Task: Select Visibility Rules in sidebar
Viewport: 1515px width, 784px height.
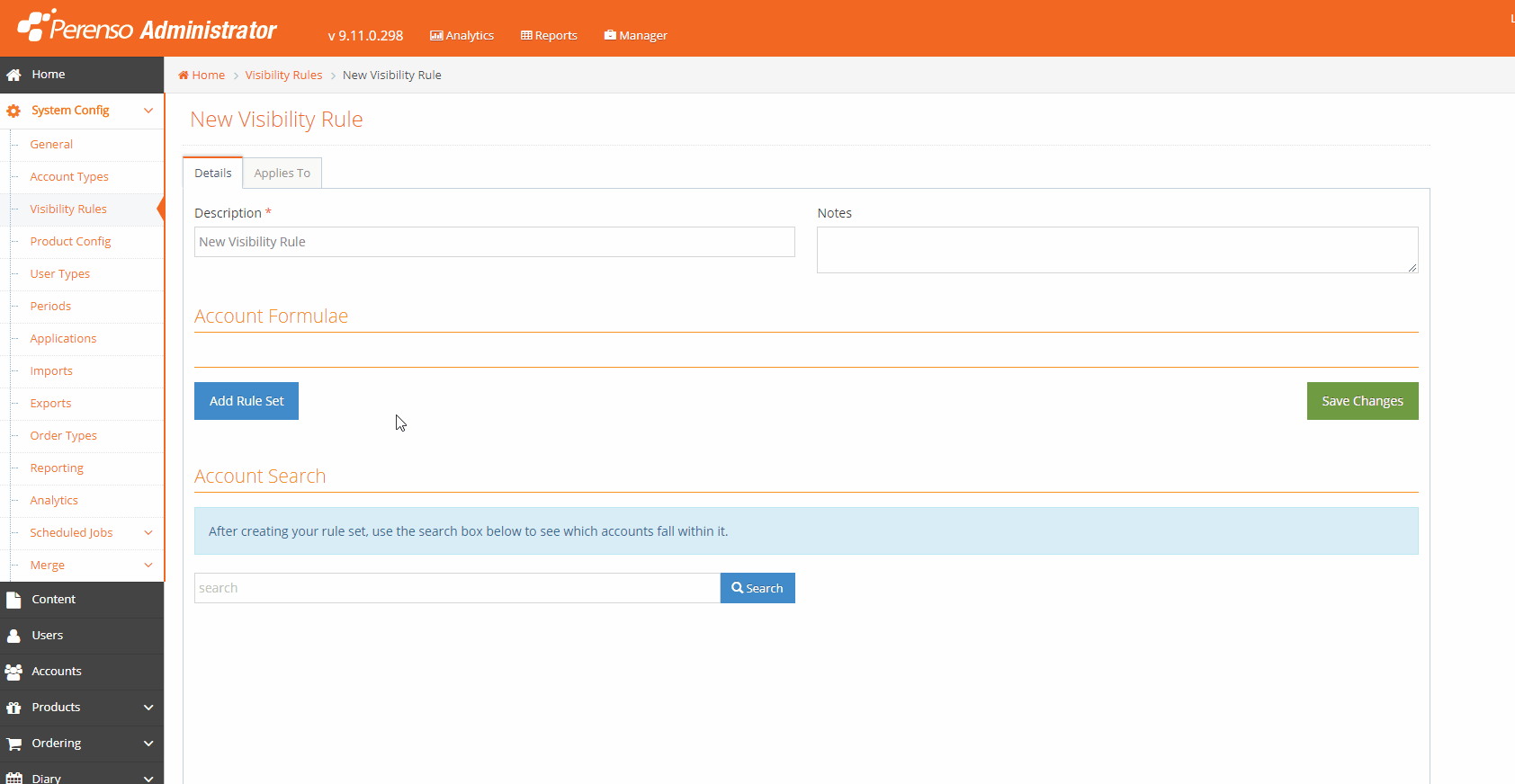Action: click(x=68, y=209)
